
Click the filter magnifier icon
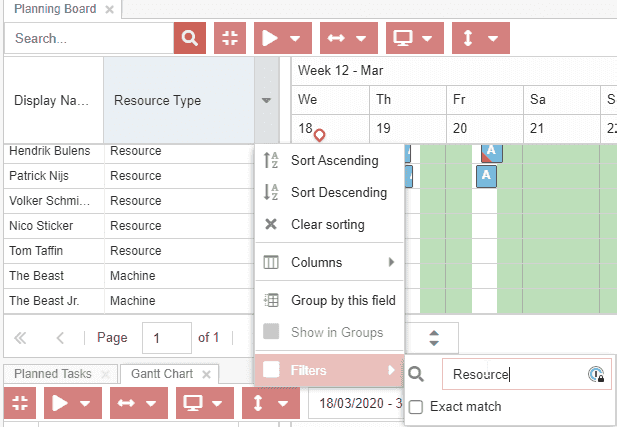tap(416, 374)
